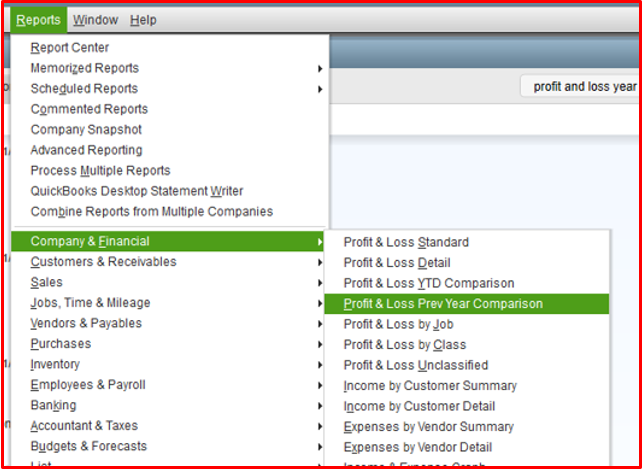Screen dimensions: 644x470
Task: Open QuickBooks Desktop Statement Writer
Action: click(x=169, y=191)
